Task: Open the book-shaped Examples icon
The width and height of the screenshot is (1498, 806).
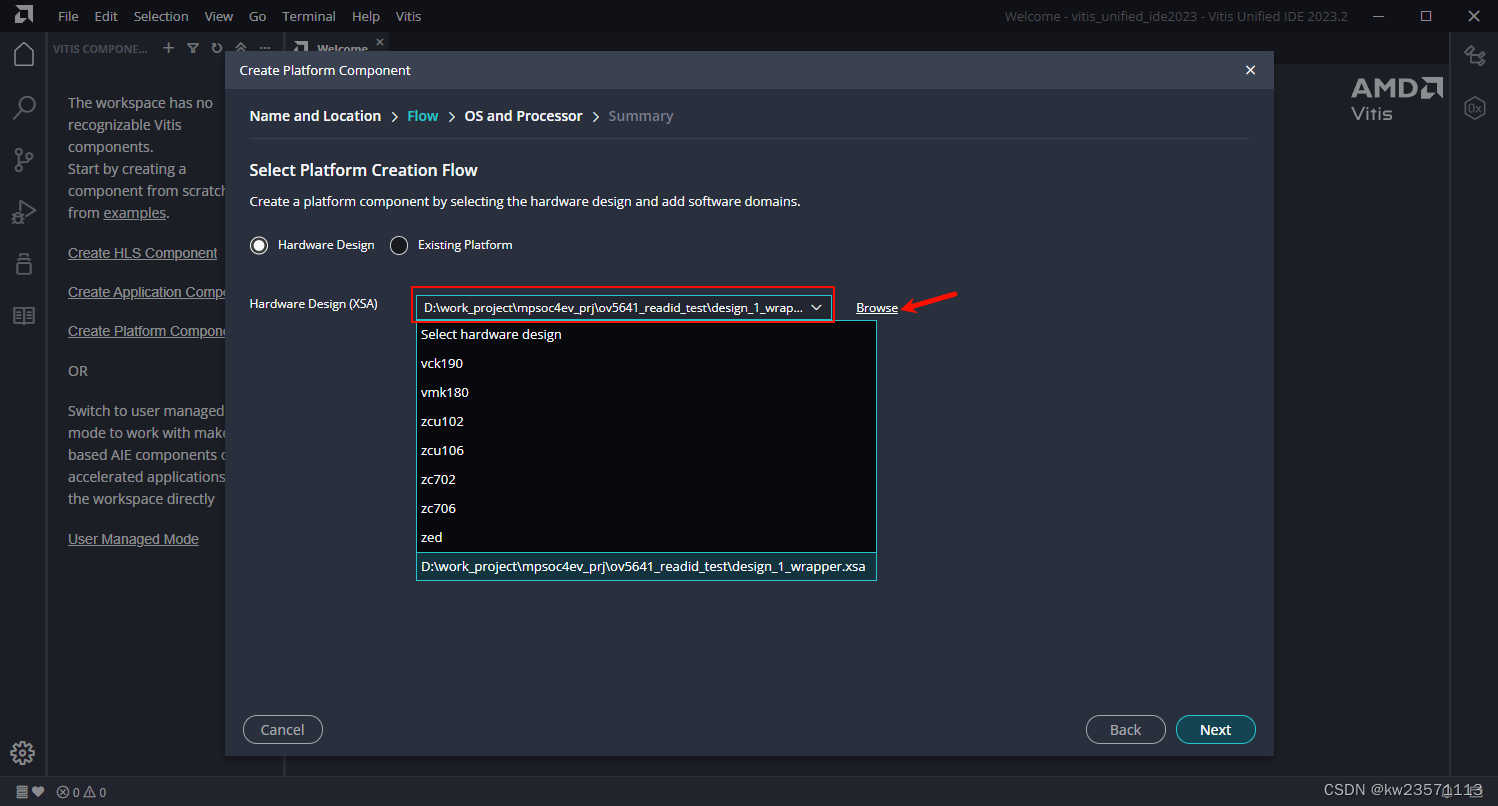Action: [x=24, y=316]
